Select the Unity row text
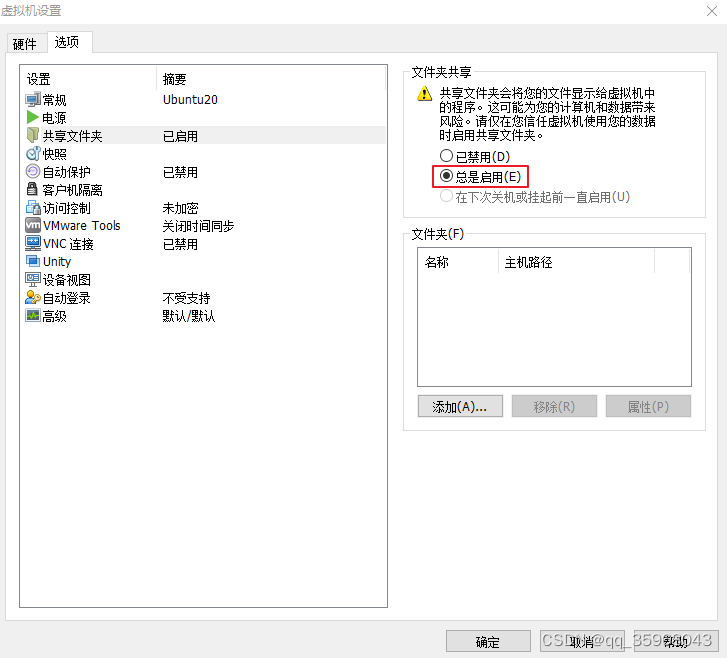 (57, 262)
